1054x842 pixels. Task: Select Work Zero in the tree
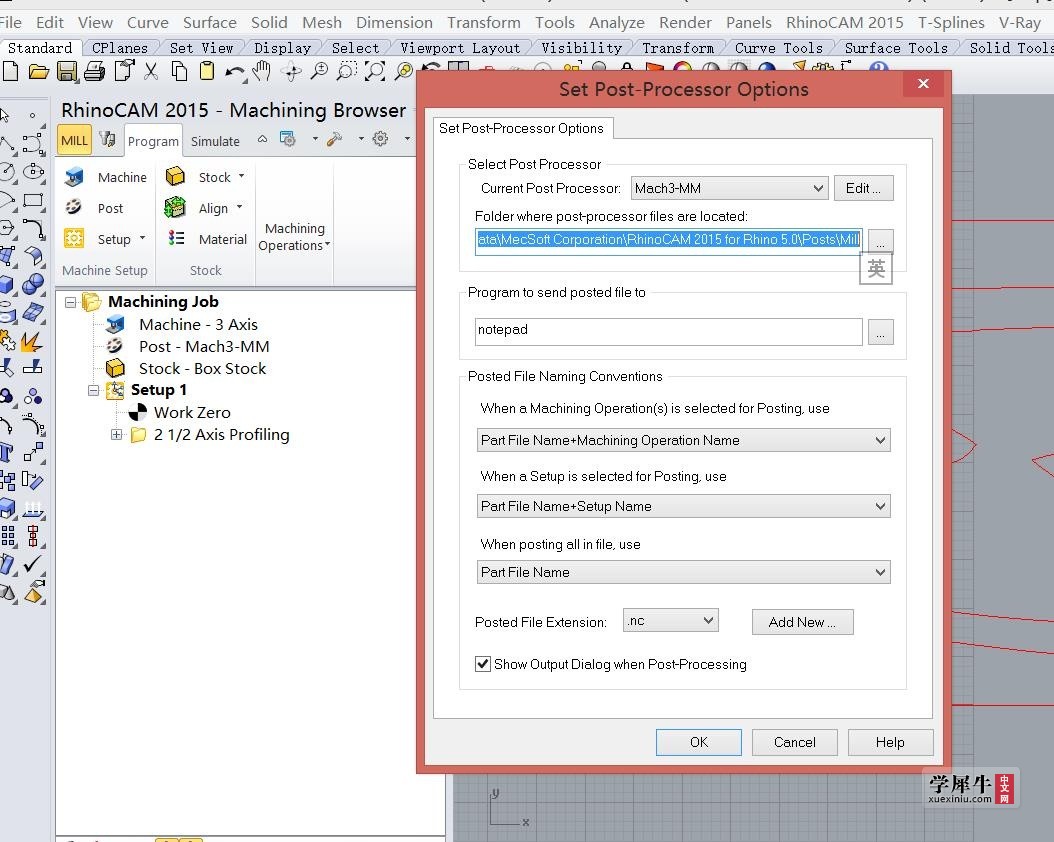click(192, 413)
